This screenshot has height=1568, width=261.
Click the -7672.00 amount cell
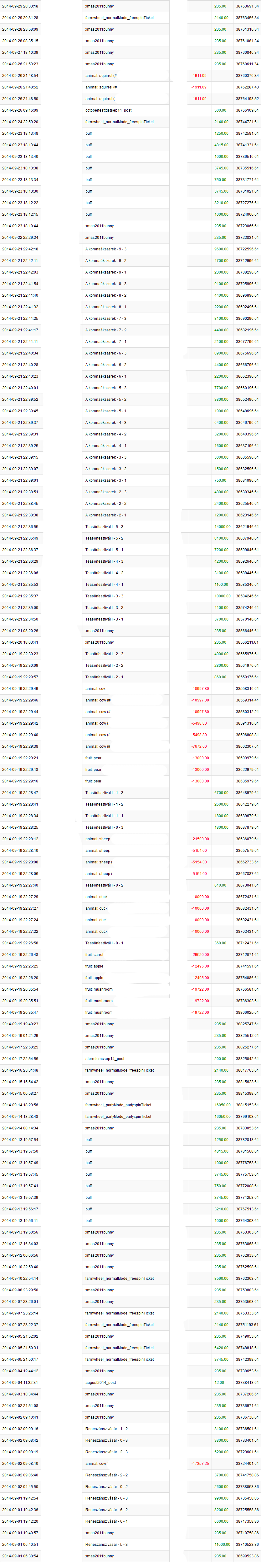point(199,746)
